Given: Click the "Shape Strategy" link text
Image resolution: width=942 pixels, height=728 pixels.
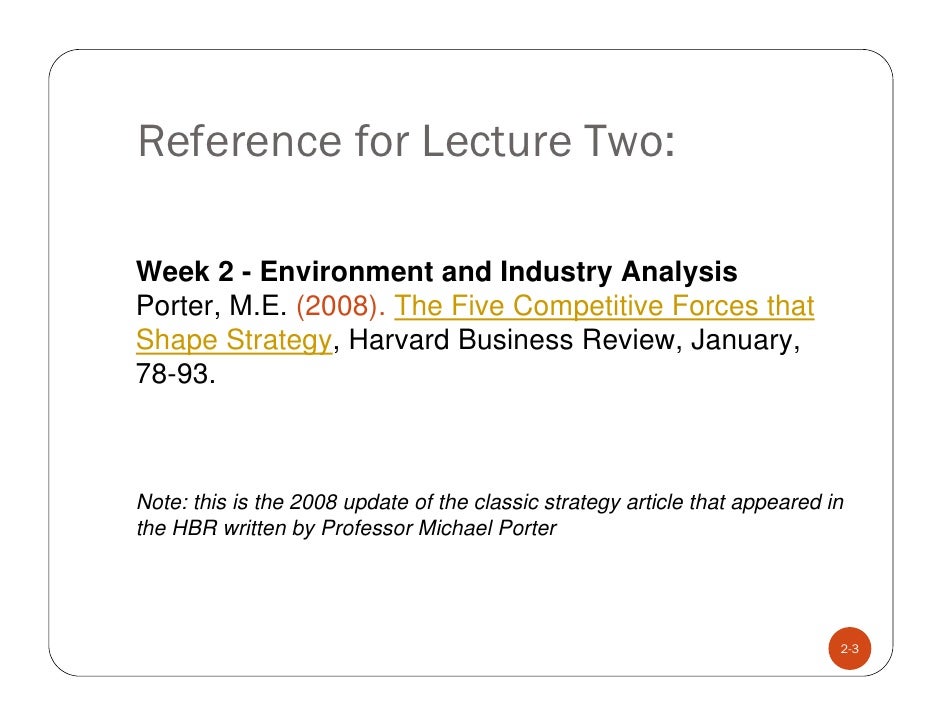Looking at the screenshot, I should point(233,340).
